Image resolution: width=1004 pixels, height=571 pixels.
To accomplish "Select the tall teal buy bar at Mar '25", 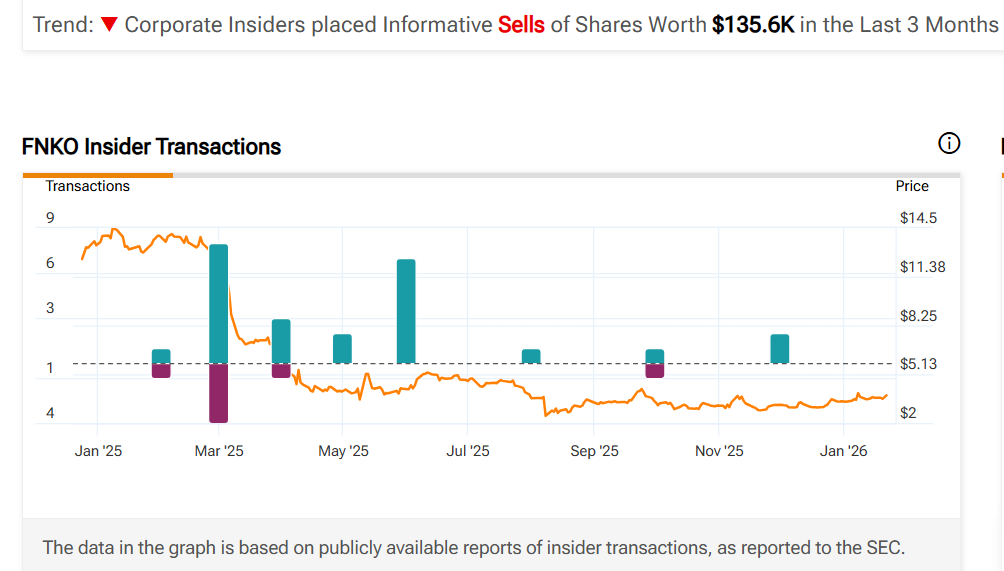I will 219,303.
